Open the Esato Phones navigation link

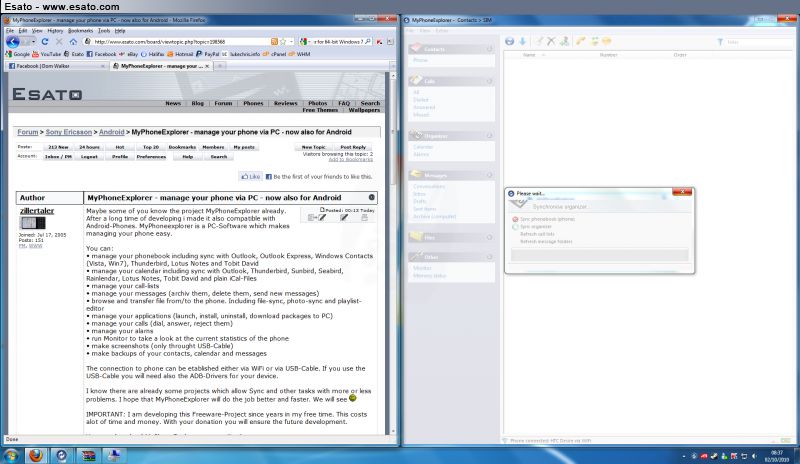coord(253,103)
